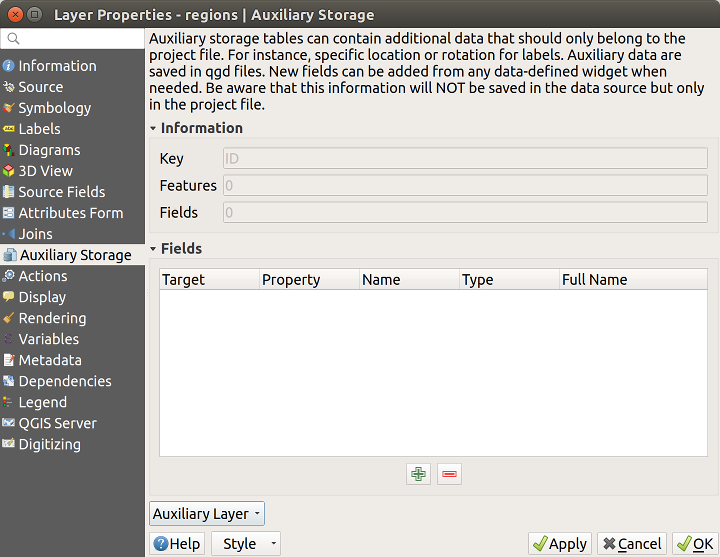Image resolution: width=720 pixels, height=557 pixels.
Task: Open the Joins section
Action: pyautogui.click(x=35, y=234)
